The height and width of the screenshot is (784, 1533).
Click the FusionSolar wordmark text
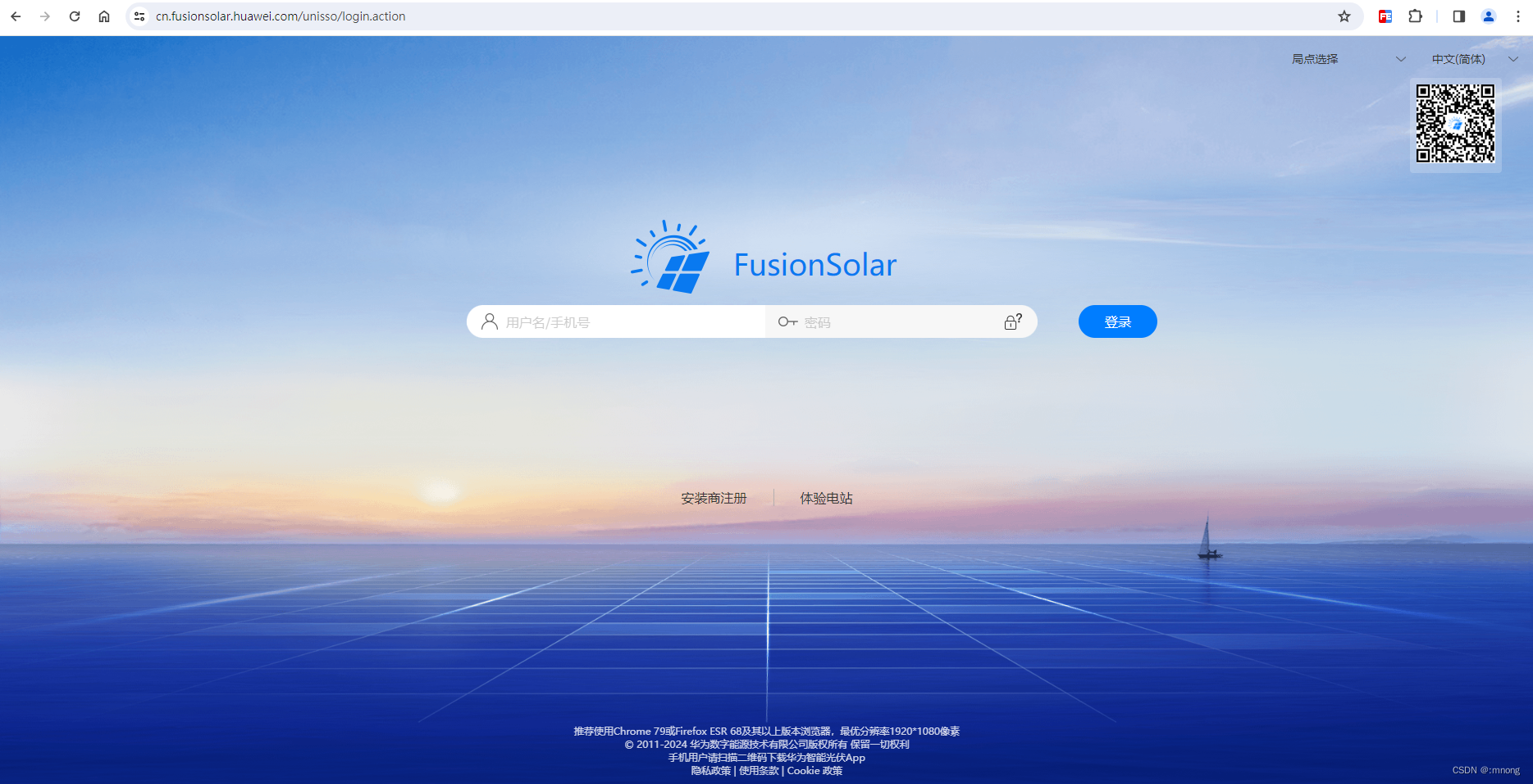click(815, 265)
